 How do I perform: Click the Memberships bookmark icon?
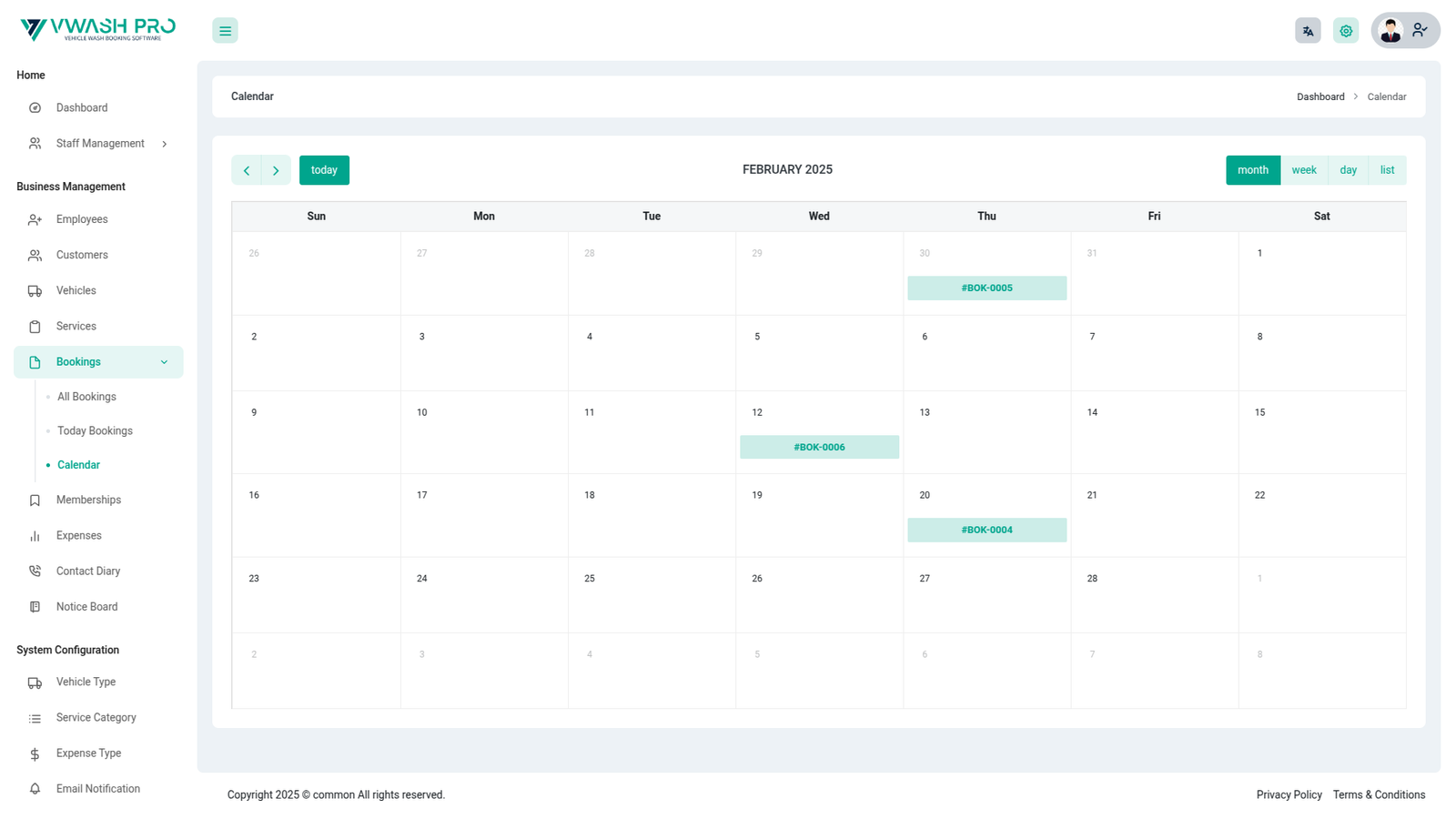click(x=35, y=500)
